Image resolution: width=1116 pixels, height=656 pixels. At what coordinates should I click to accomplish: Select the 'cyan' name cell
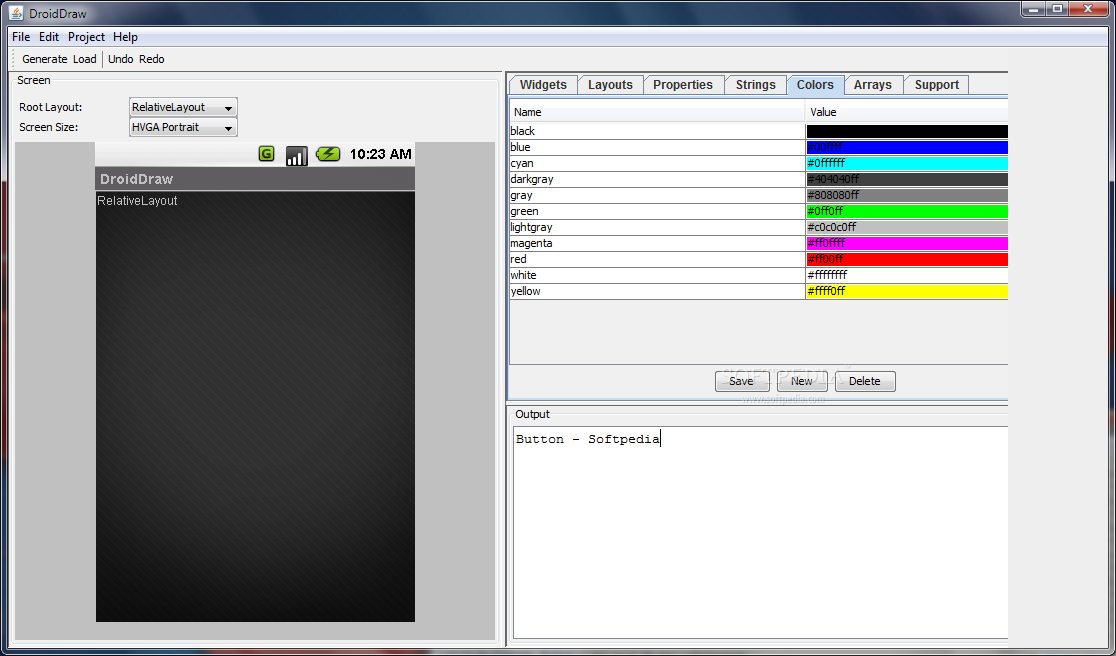tap(657, 163)
